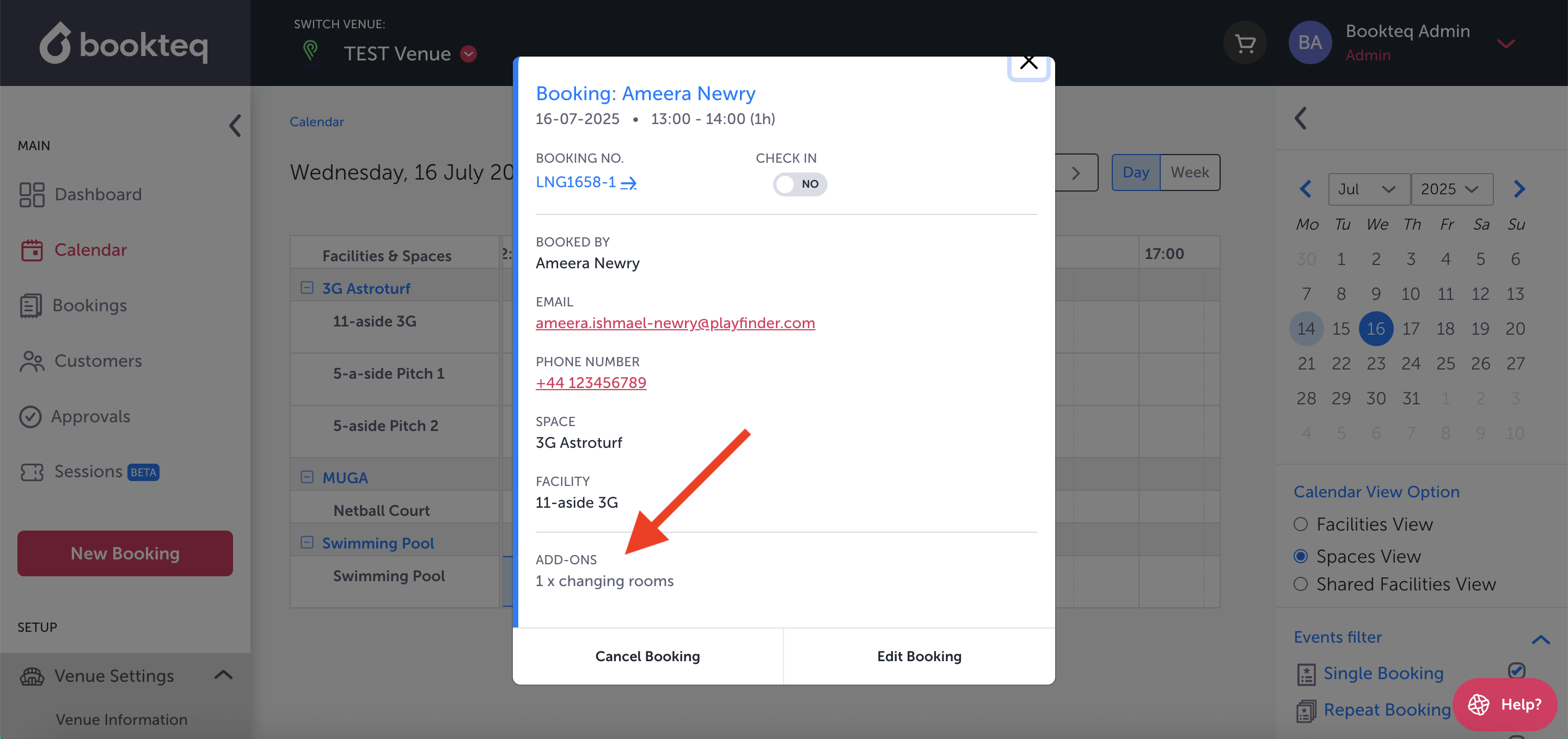
Task: Click the Approvals checkmark icon
Action: (30, 417)
